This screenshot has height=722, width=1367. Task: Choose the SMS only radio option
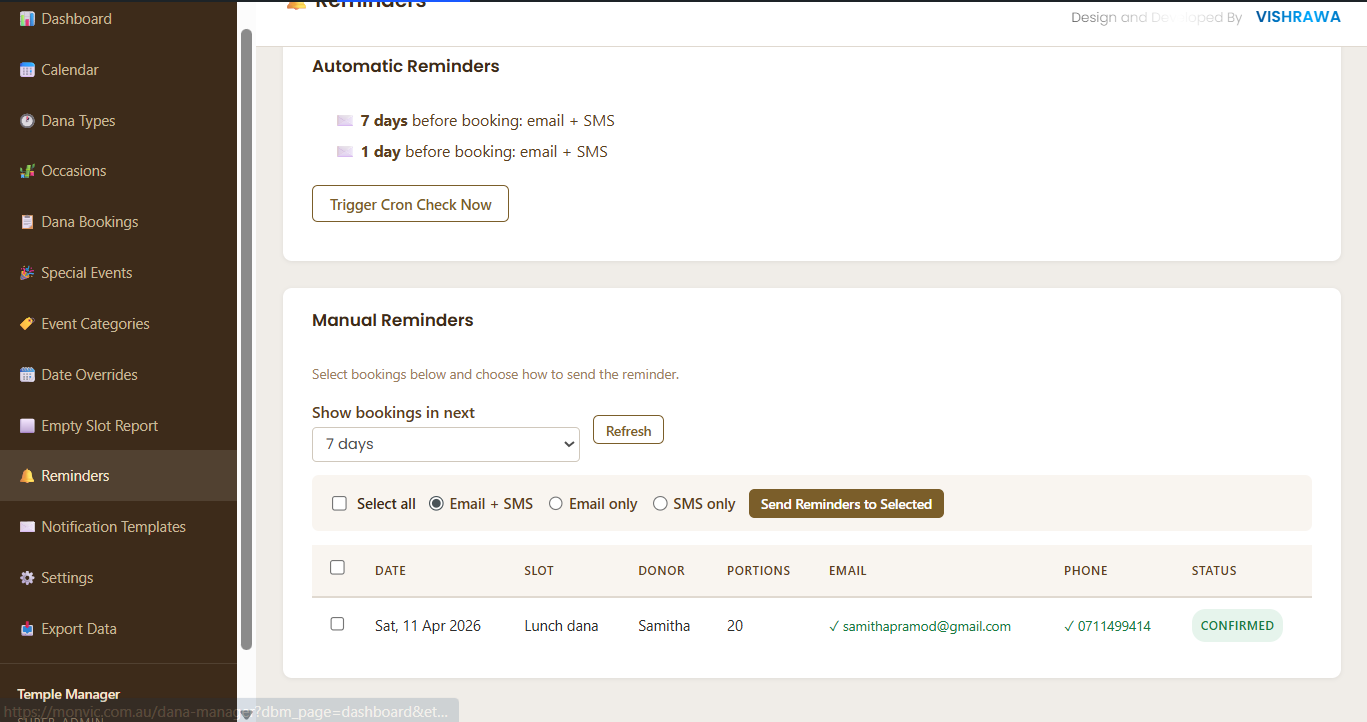pyautogui.click(x=660, y=504)
